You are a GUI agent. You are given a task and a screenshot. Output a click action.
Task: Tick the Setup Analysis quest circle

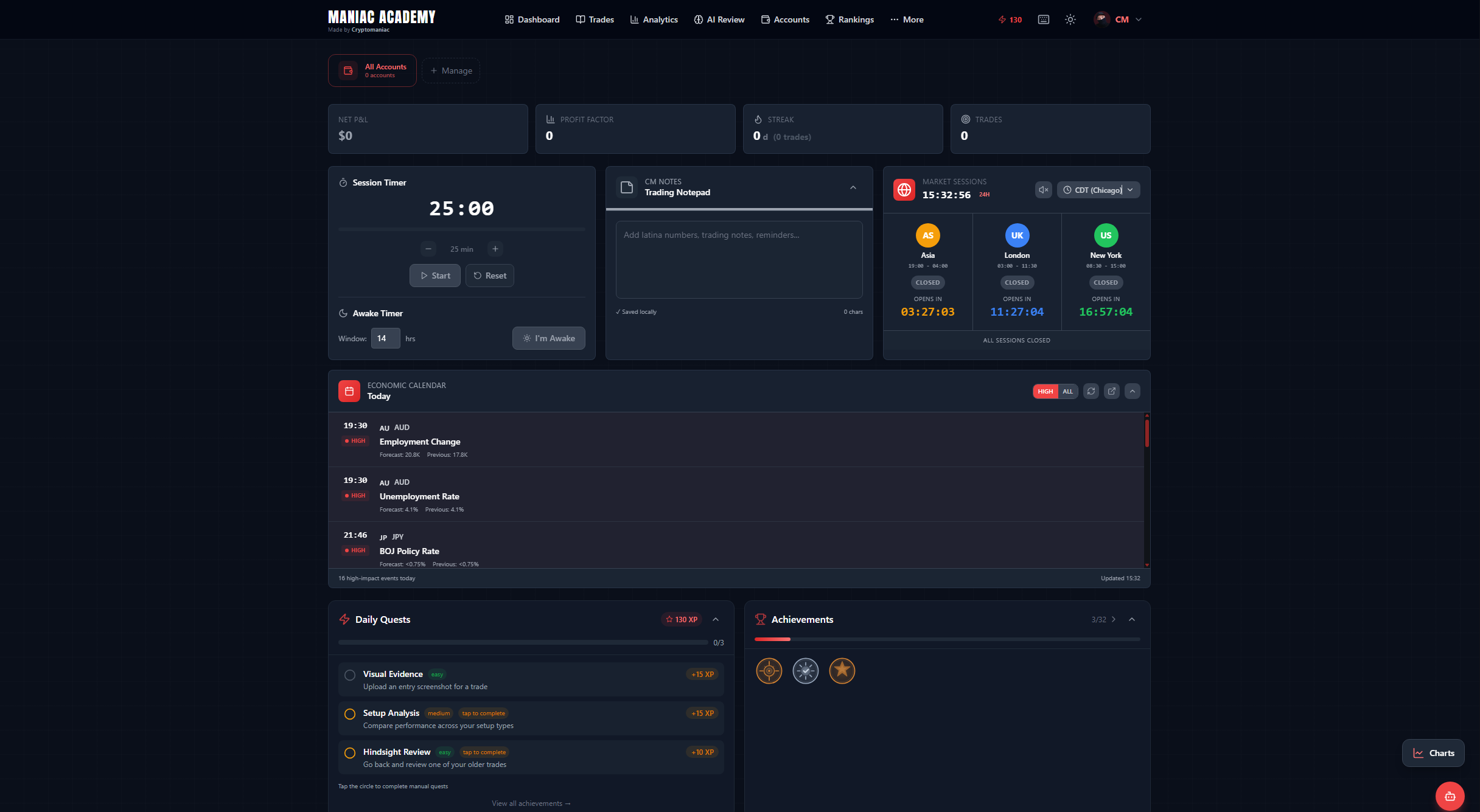click(x=350, y=714)
